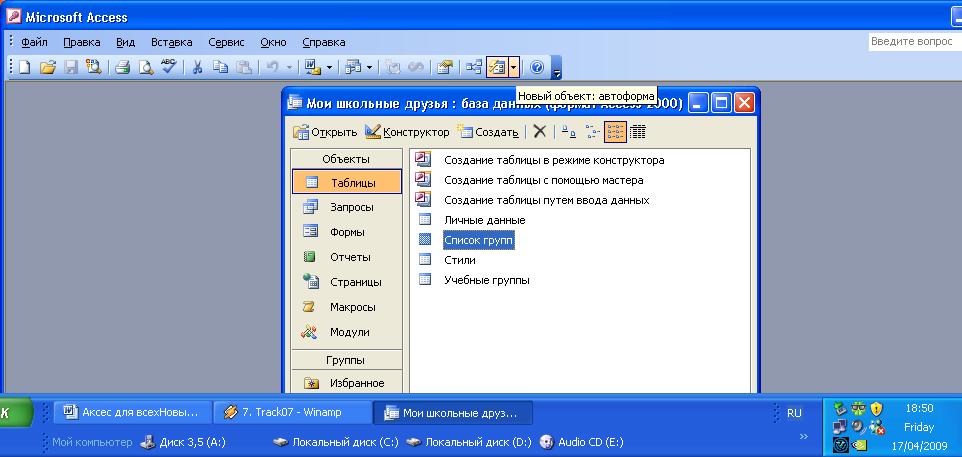This screenshot has height=457, width=962.
Task: Open the Вставка menu
Action: (x=172, y=42)
